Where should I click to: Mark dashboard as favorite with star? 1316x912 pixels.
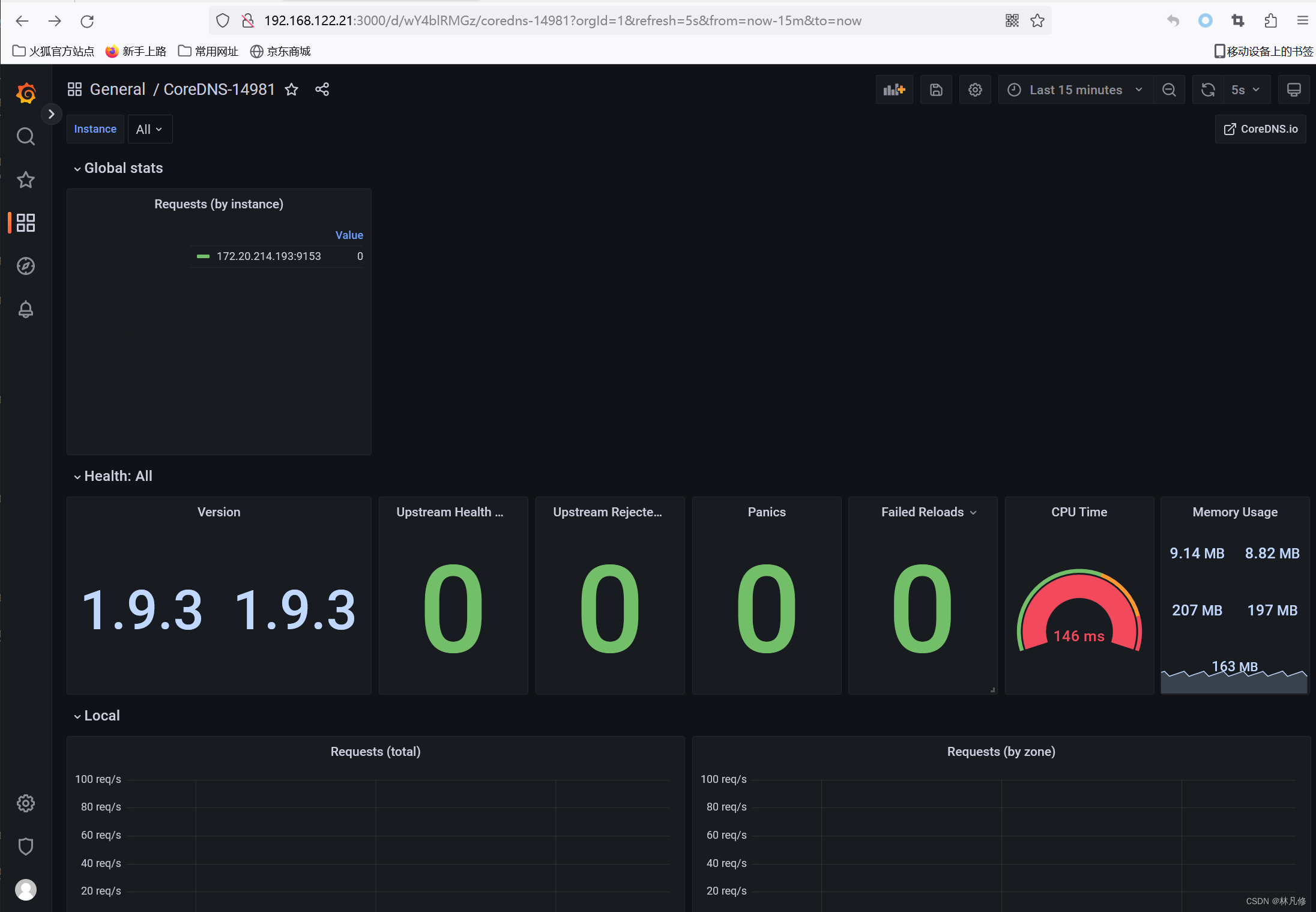click(x=292, y=89)
